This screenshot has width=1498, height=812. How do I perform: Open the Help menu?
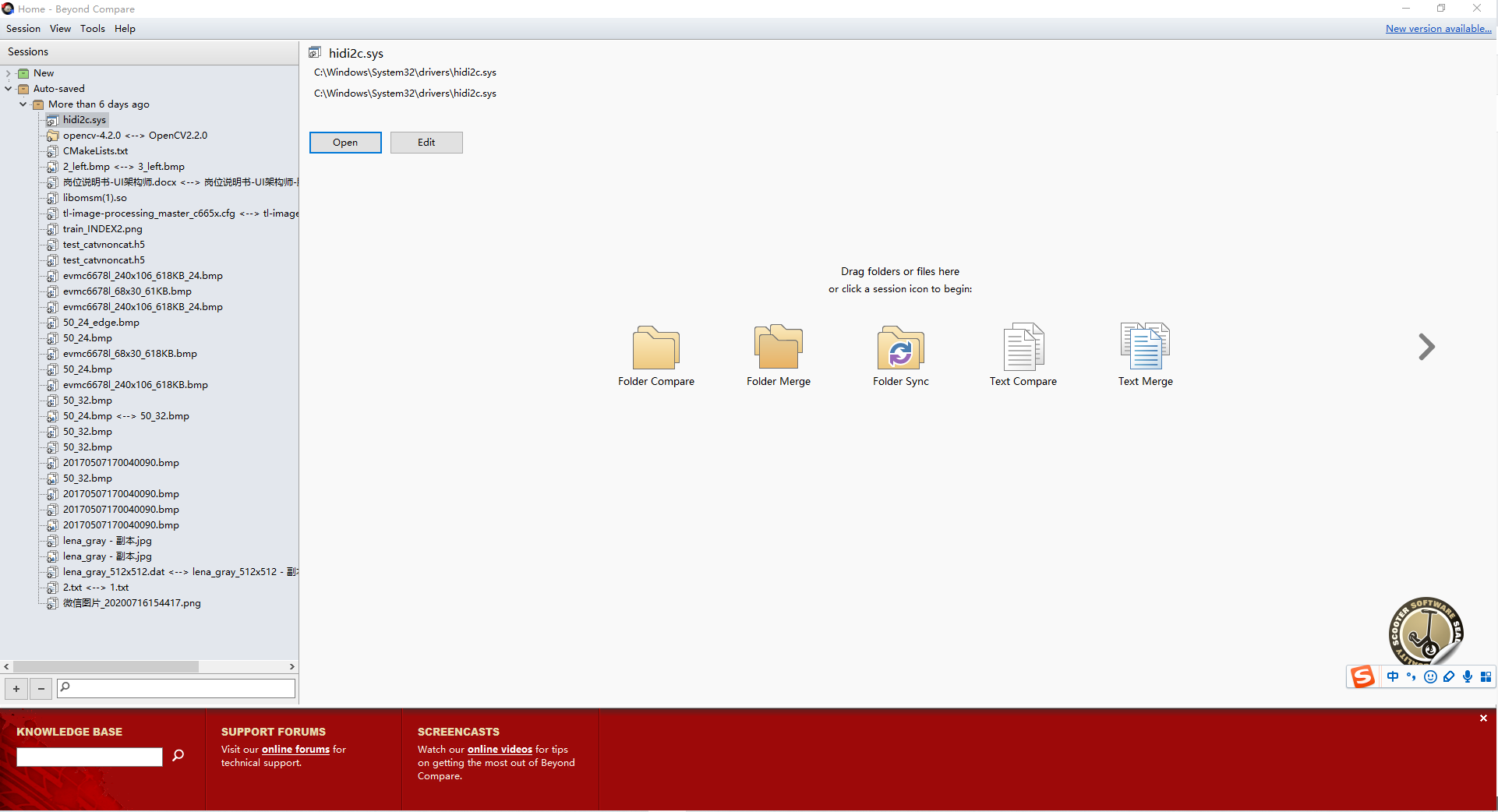[x=125, y=29]
